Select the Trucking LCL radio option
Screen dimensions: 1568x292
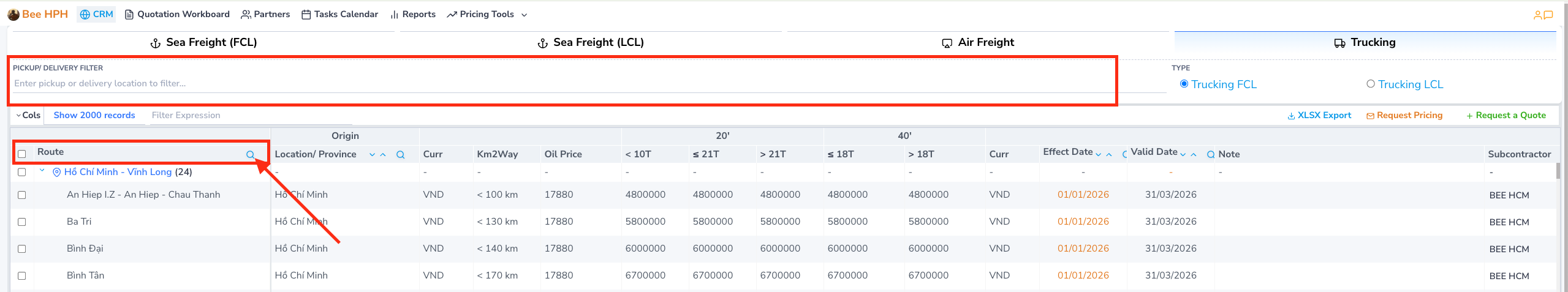point(1371,84)
